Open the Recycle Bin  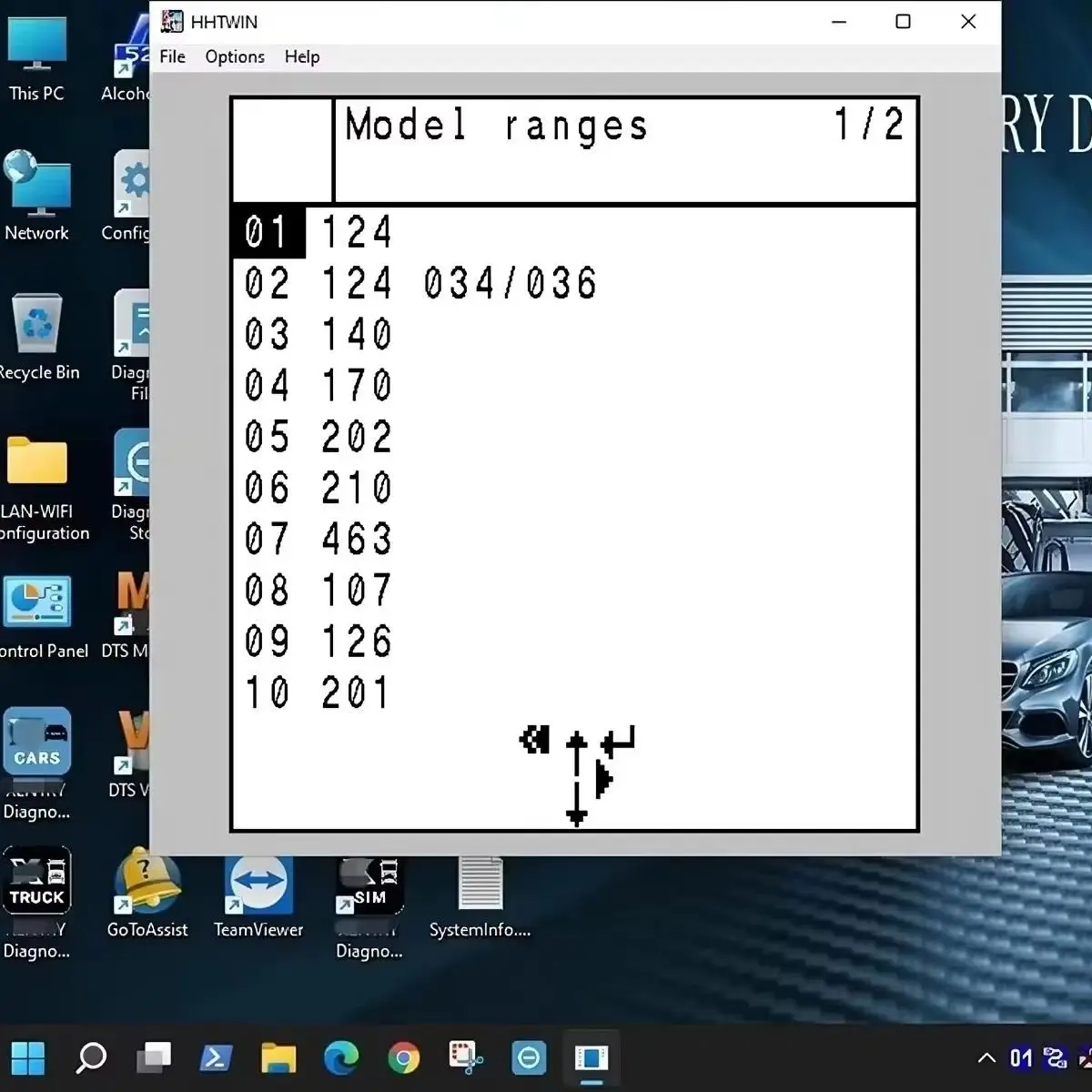pos(38,337)
